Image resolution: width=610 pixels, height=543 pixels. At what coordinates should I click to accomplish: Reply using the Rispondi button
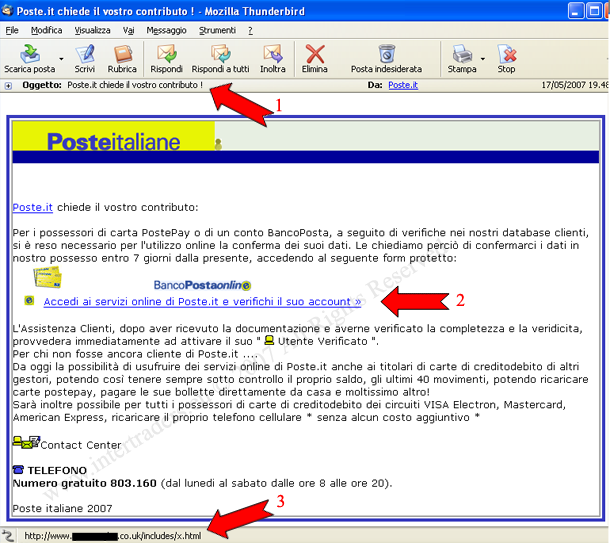167,59
